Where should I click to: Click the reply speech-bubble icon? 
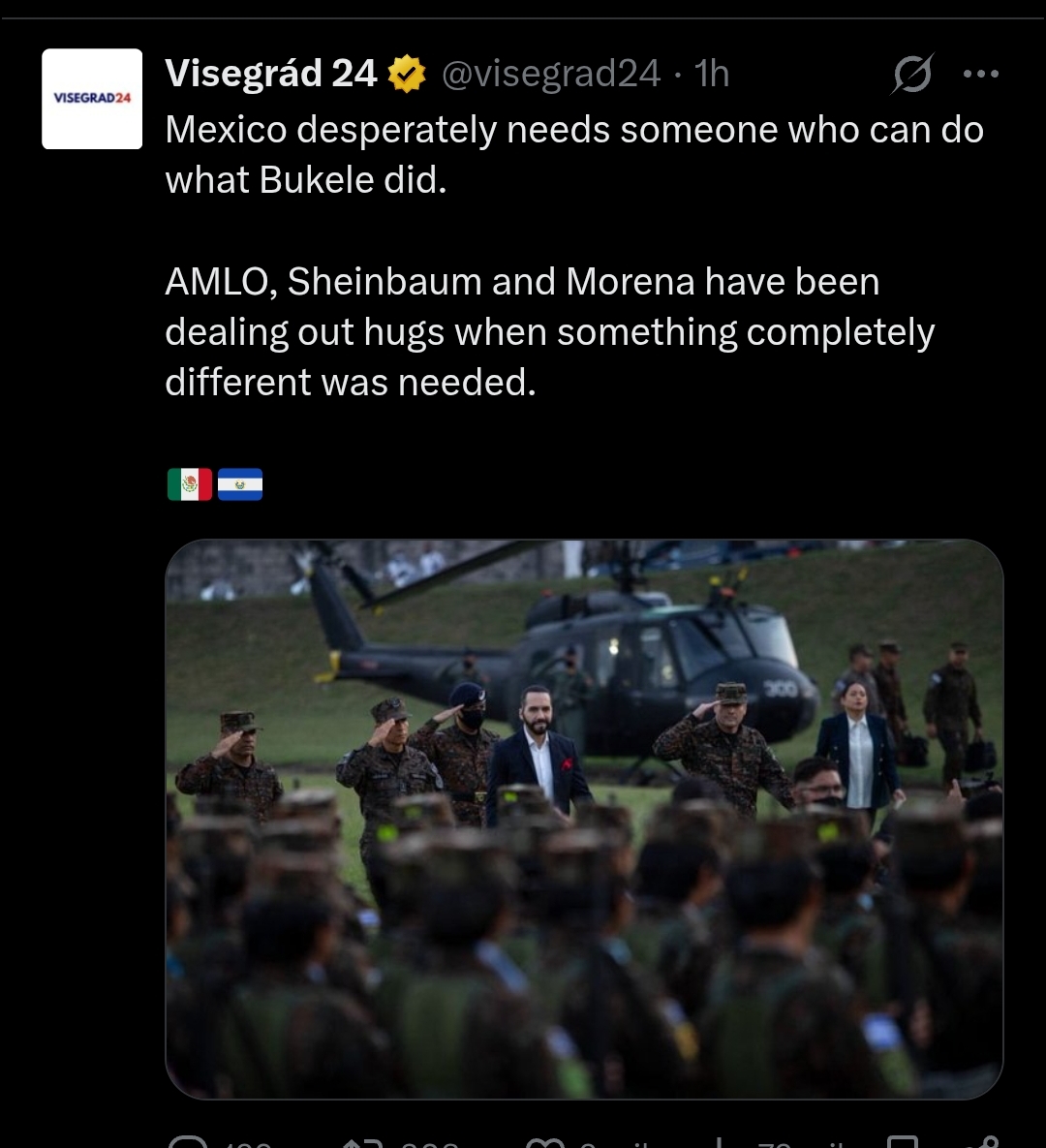coord(189,1142)
